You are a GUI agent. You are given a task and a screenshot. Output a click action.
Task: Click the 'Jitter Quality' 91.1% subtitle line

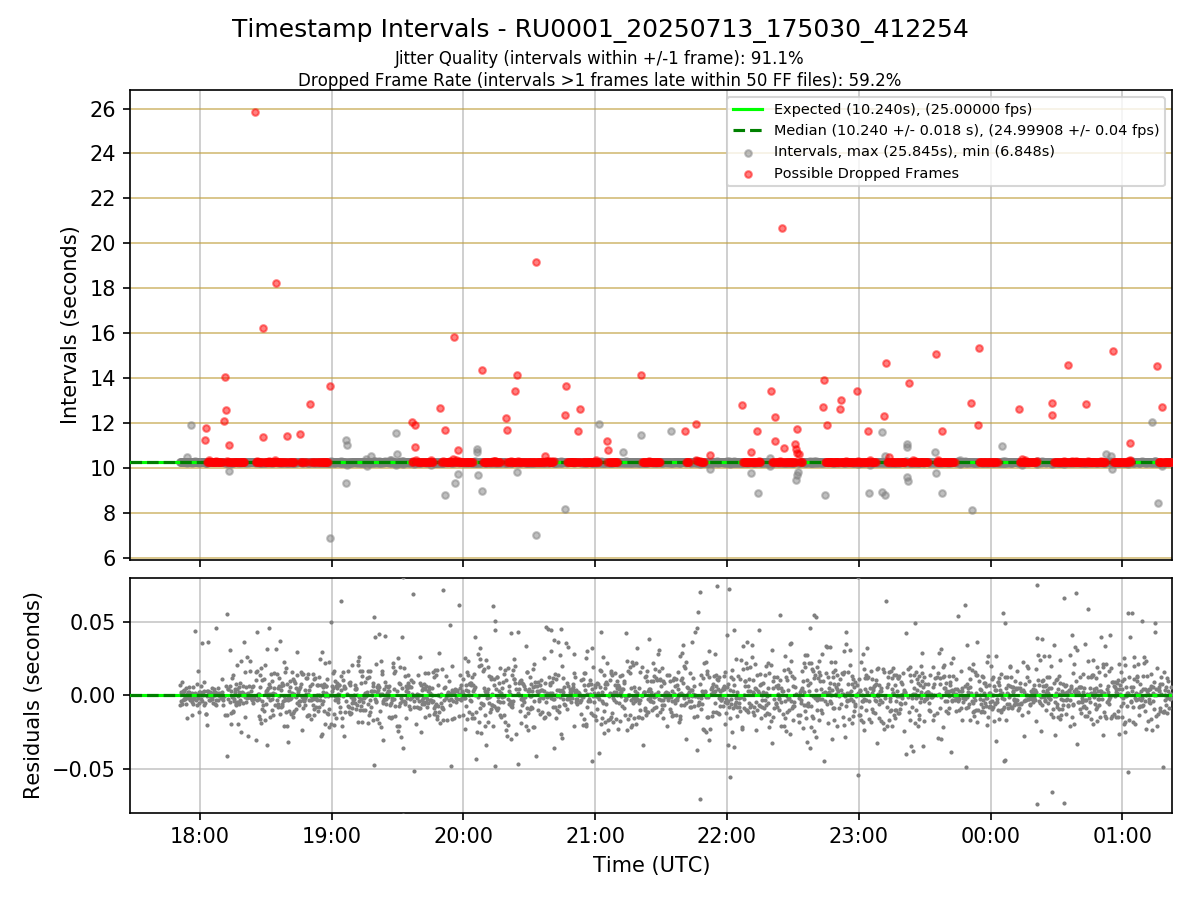pos(599,58)
